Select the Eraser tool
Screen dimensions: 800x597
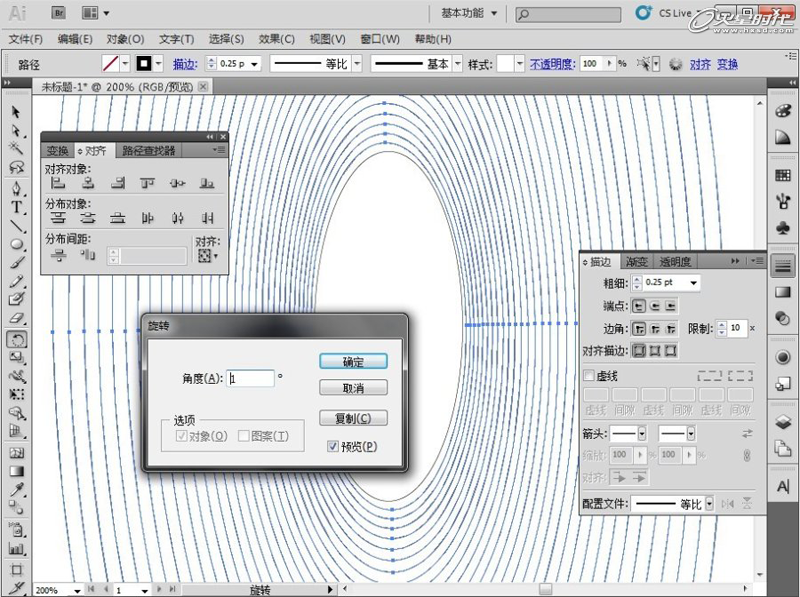point(17,318)
